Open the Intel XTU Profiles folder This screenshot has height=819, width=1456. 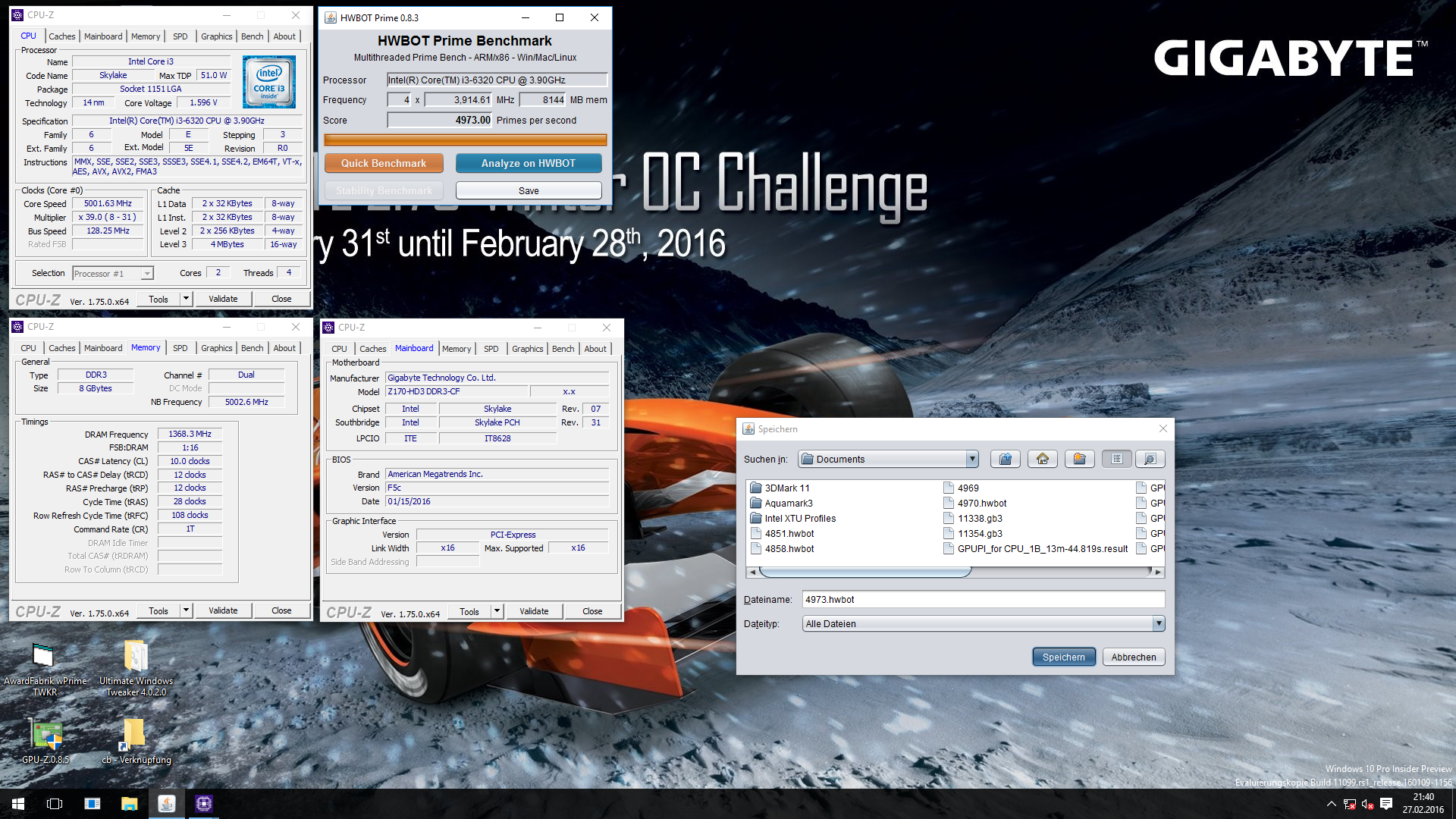click(793, 518)
